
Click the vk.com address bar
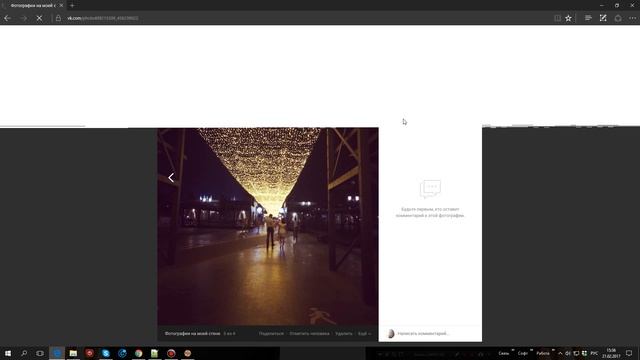[302, 18]
